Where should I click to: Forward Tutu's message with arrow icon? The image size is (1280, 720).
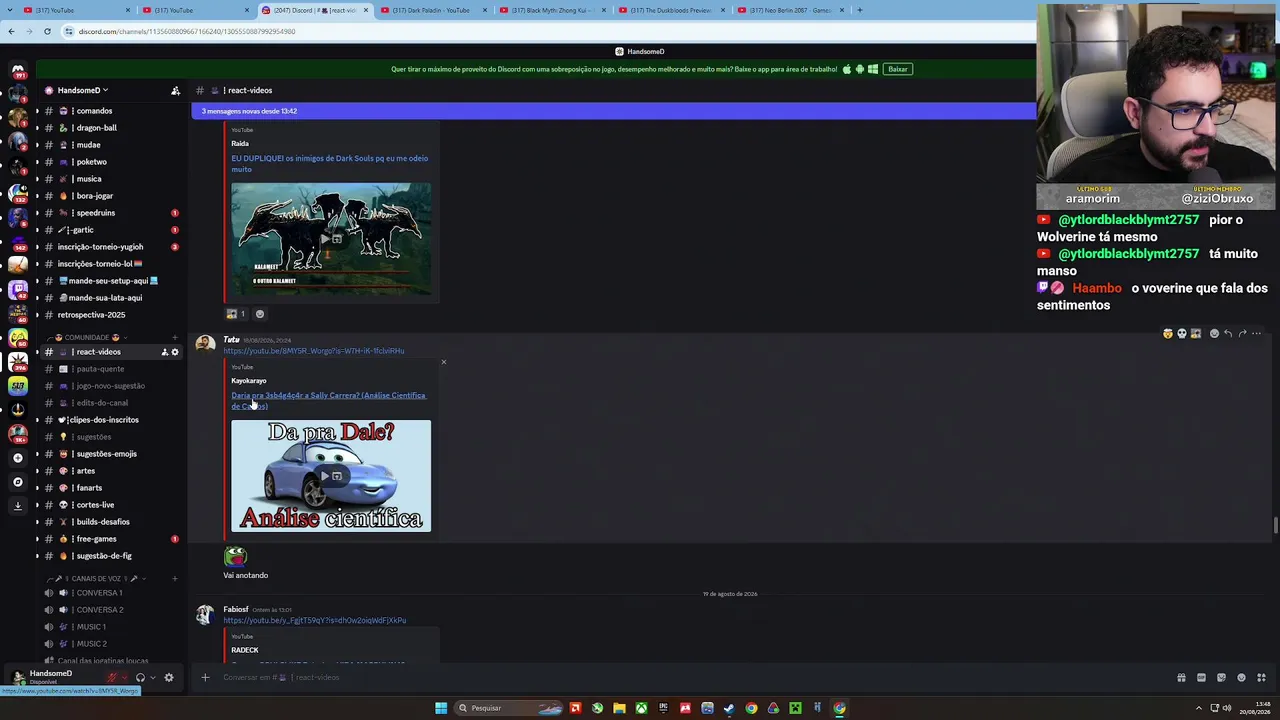tap(1242, 334)
